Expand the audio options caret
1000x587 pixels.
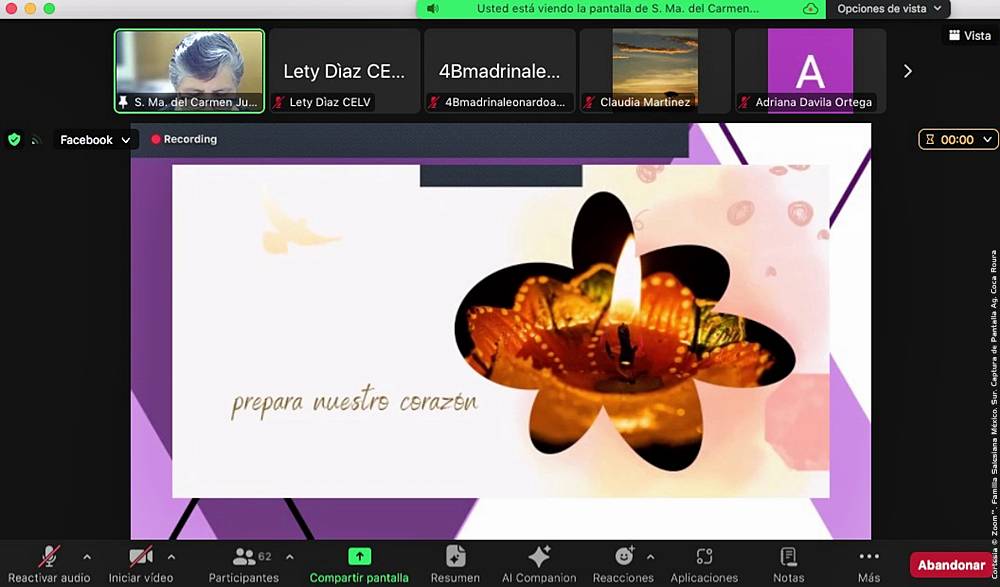click(87, 557)
